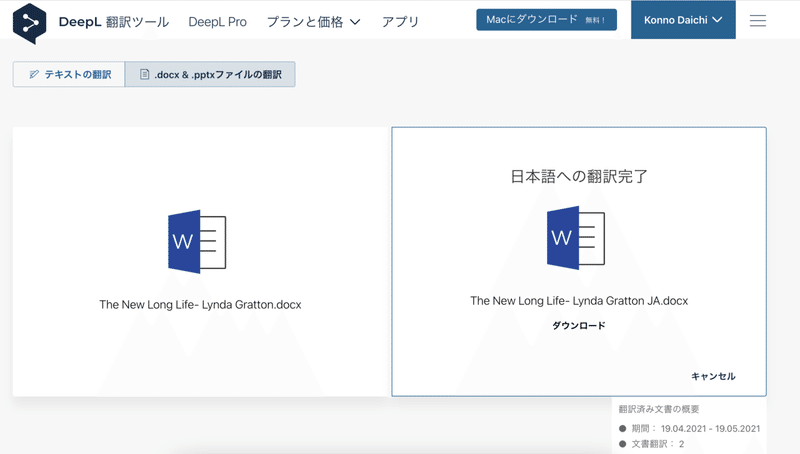Screen dimensions: 800x454
Task: Click the キャンセル button
Action: (713, 376)
